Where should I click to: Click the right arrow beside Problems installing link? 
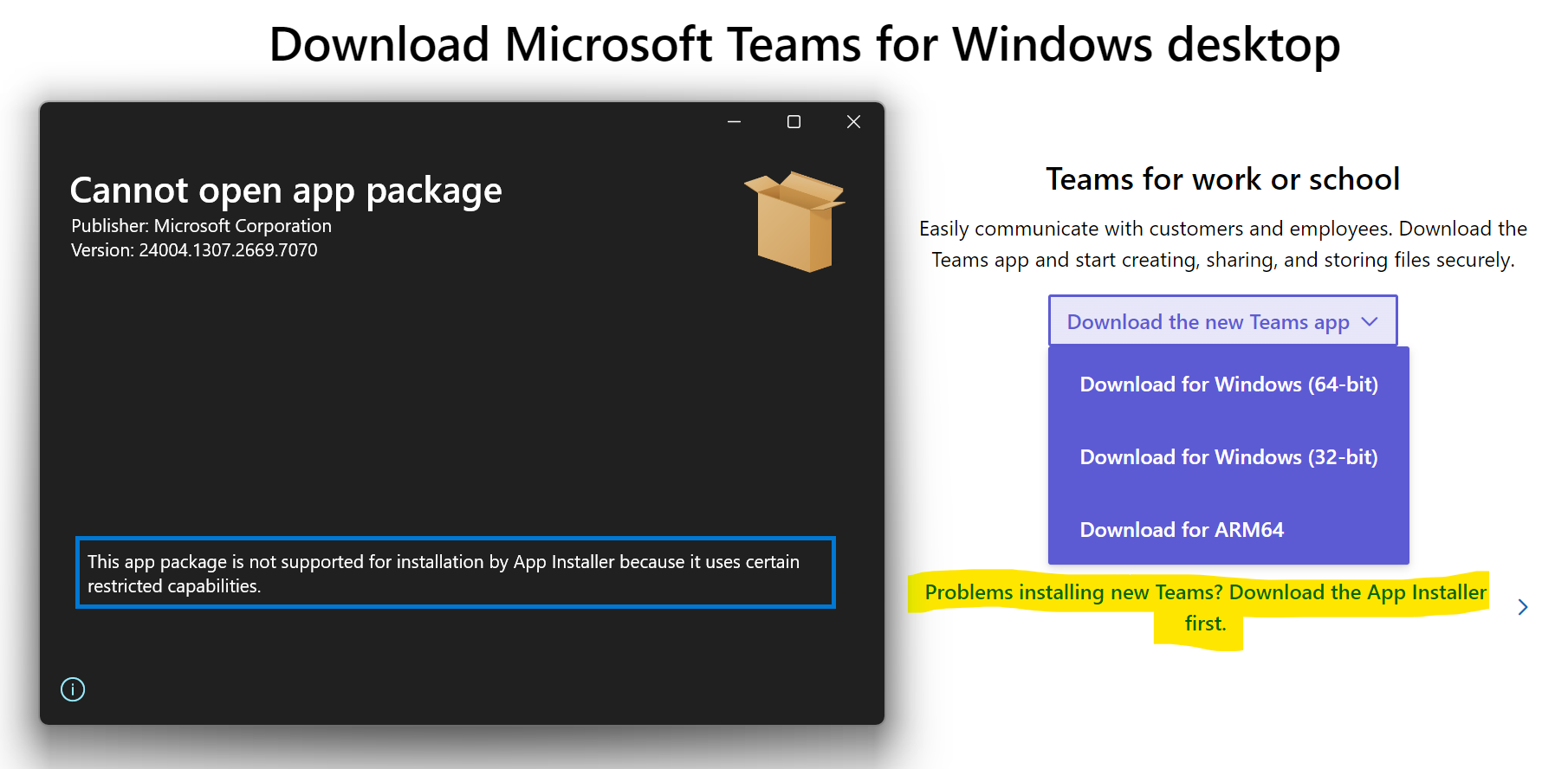point(1522,607)
